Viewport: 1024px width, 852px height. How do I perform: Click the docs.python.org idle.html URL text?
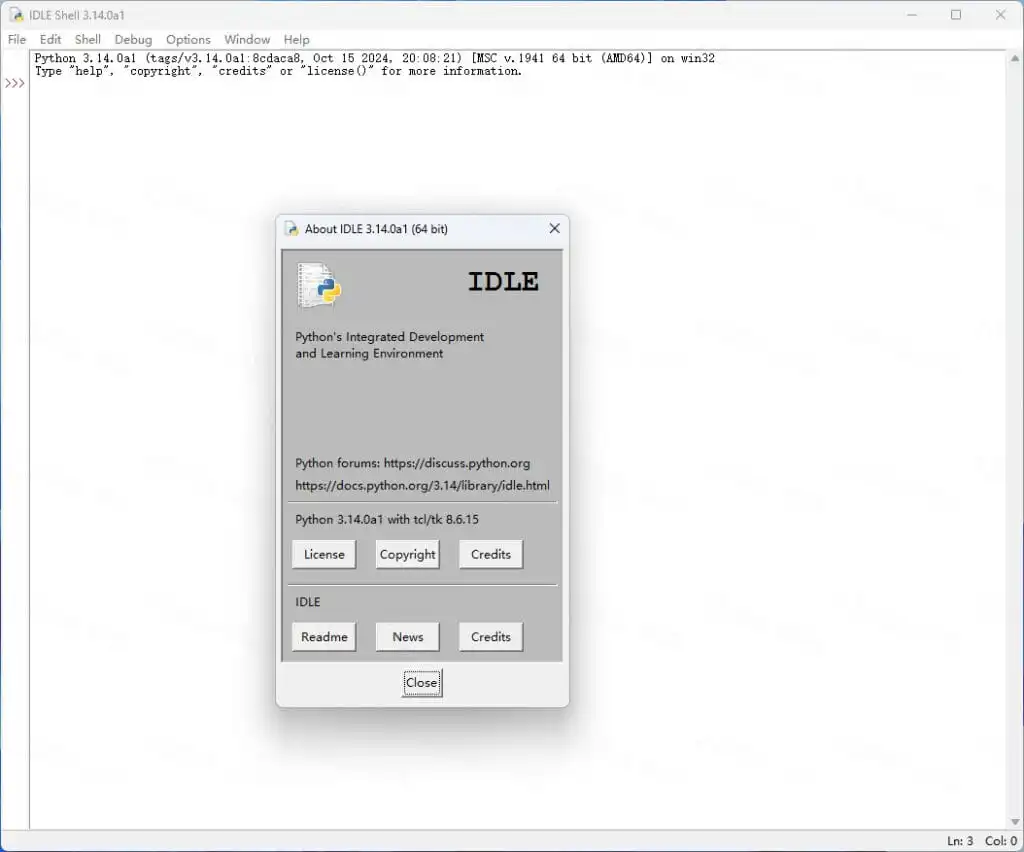click(x=423, y=485)
